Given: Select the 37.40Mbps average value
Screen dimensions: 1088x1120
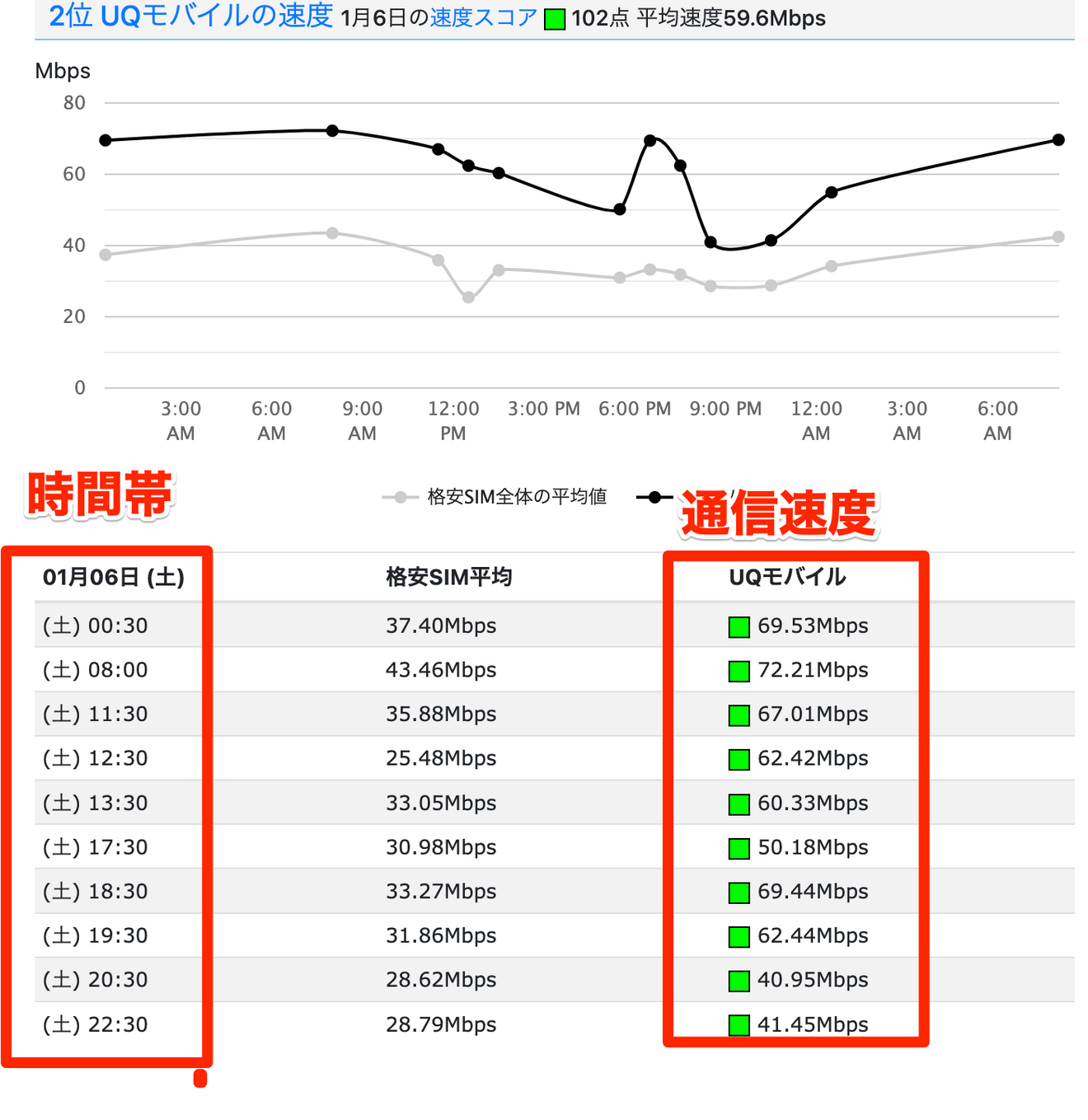Looking at the screenshot, I should tap(441, 626).
